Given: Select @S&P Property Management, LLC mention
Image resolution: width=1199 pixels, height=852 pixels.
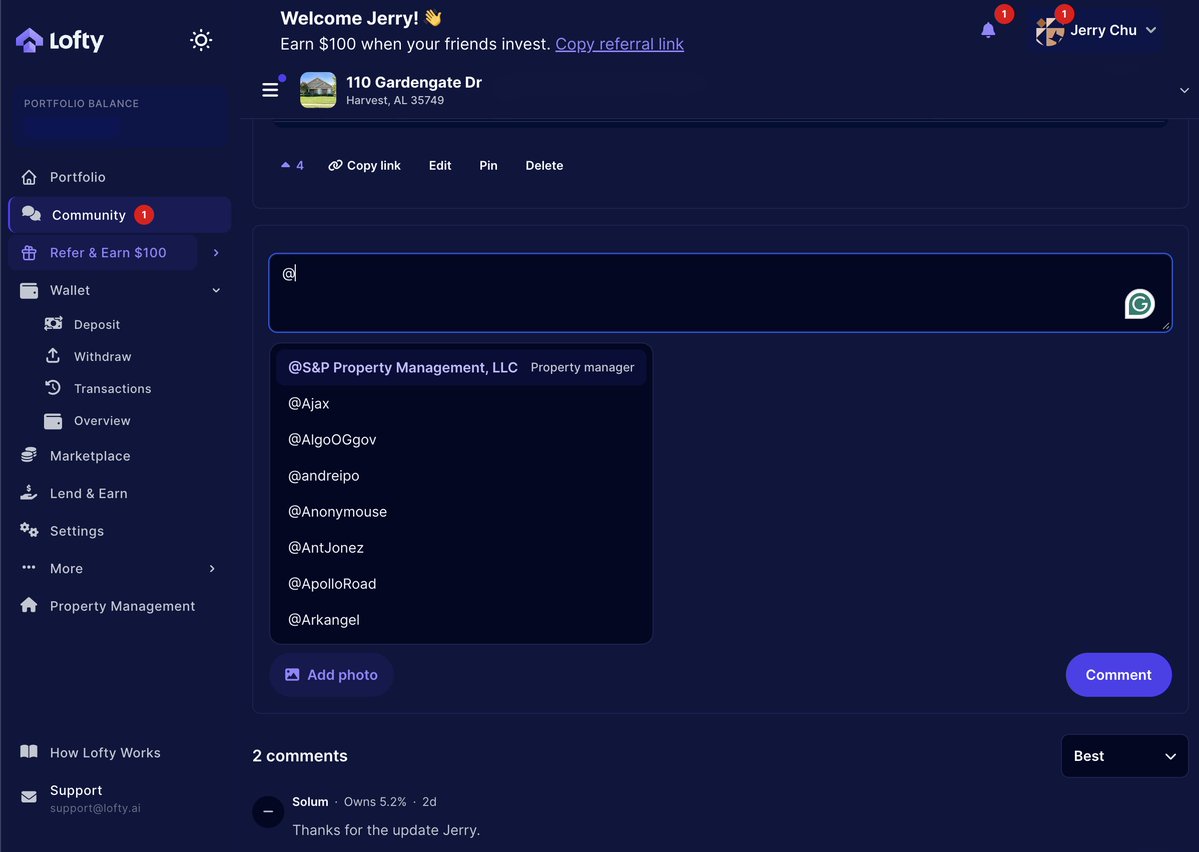Looking at the screenshot, I should coord(460,367).
